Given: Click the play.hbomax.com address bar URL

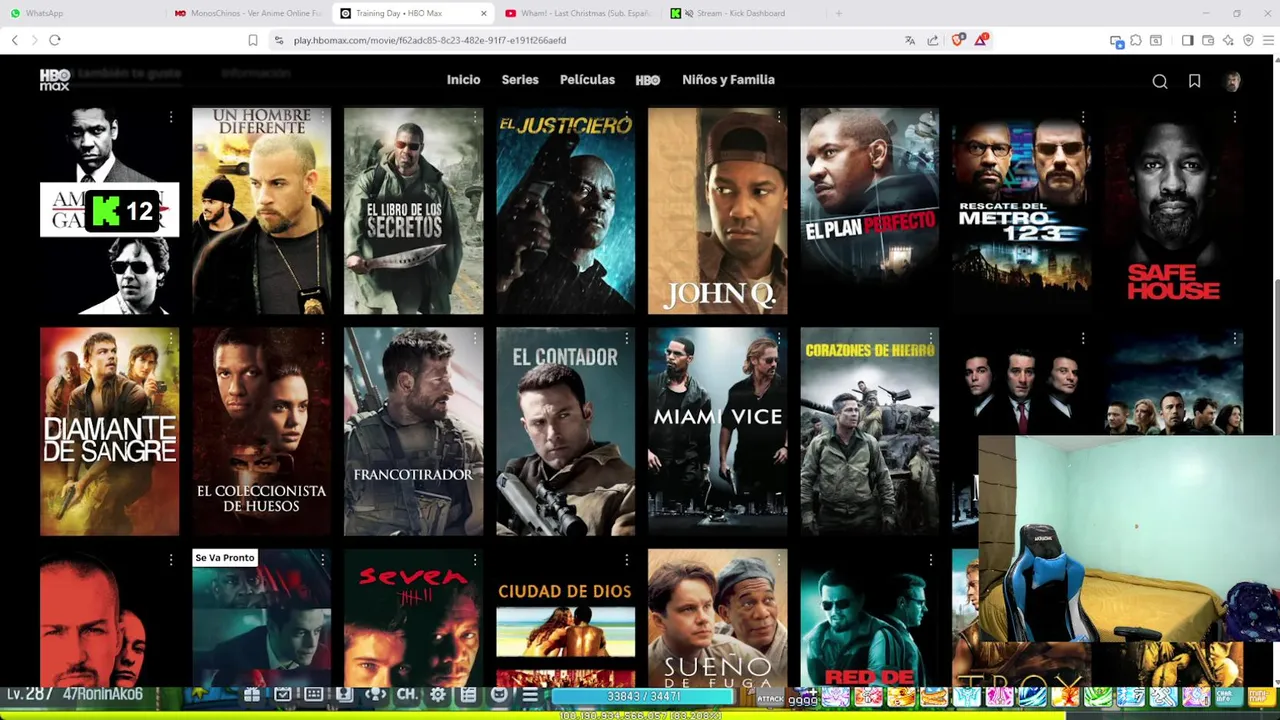Looking at the screenshot, I should coord(430,40).
